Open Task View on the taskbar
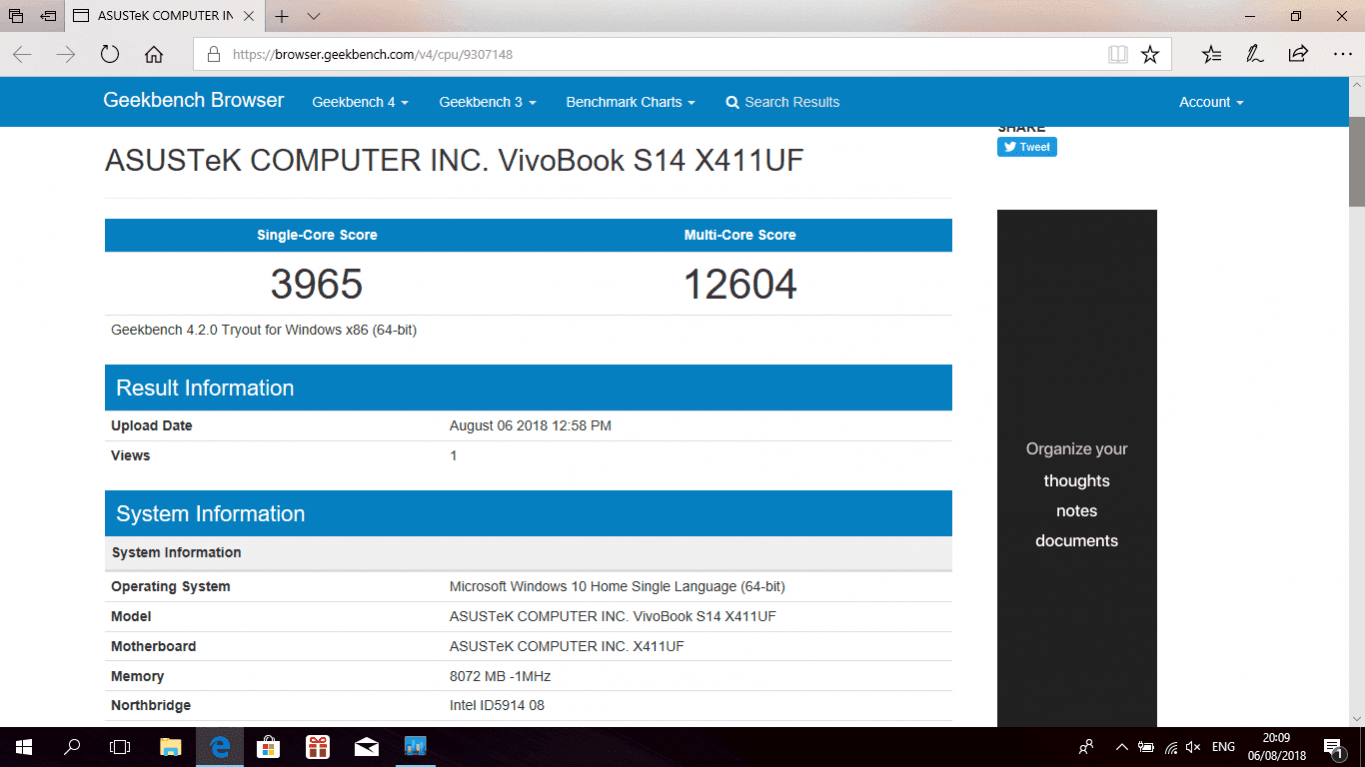The width and height of the screenshot is (1365, 767). 120,747
